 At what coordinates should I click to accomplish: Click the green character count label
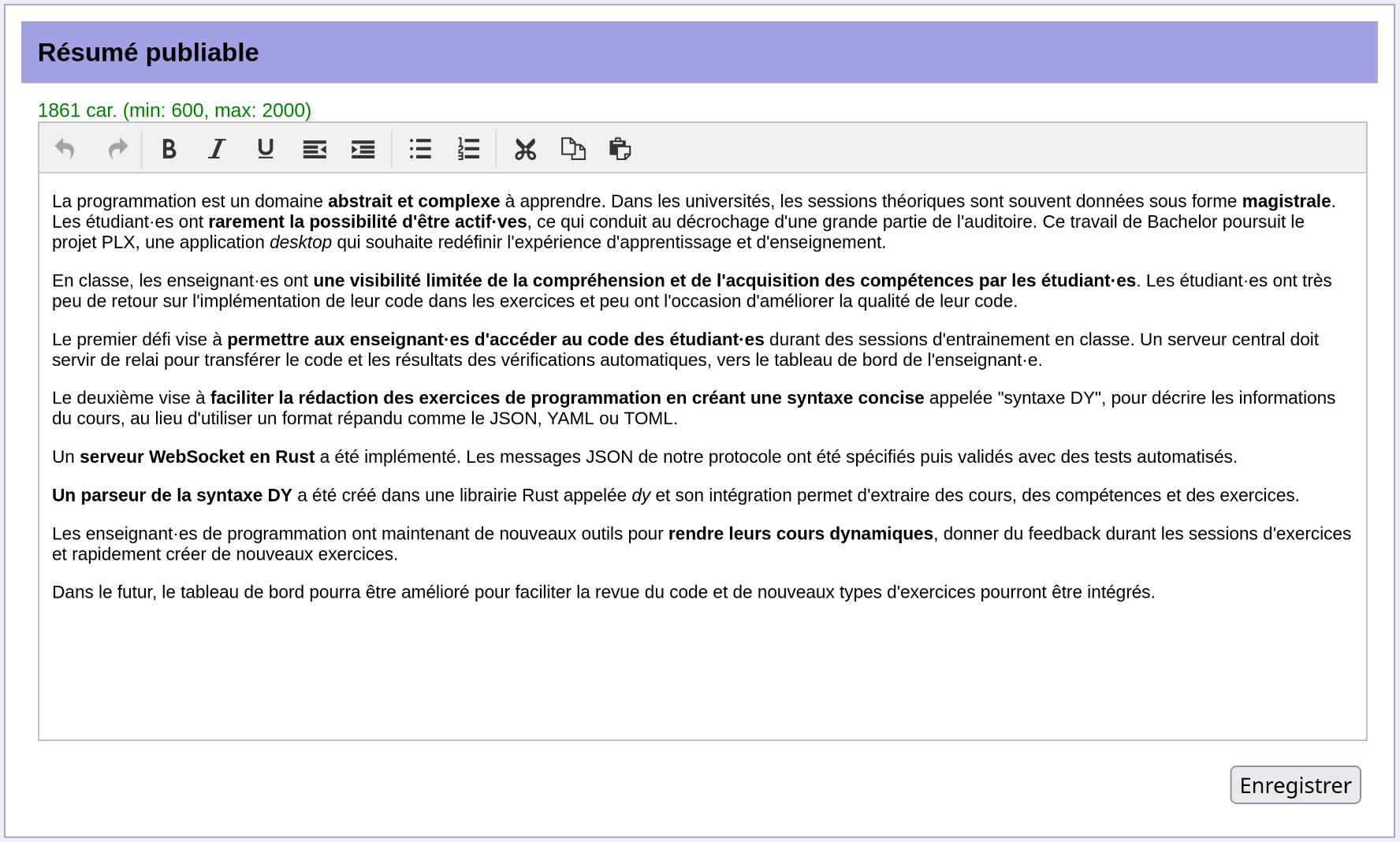coord(174,110)
